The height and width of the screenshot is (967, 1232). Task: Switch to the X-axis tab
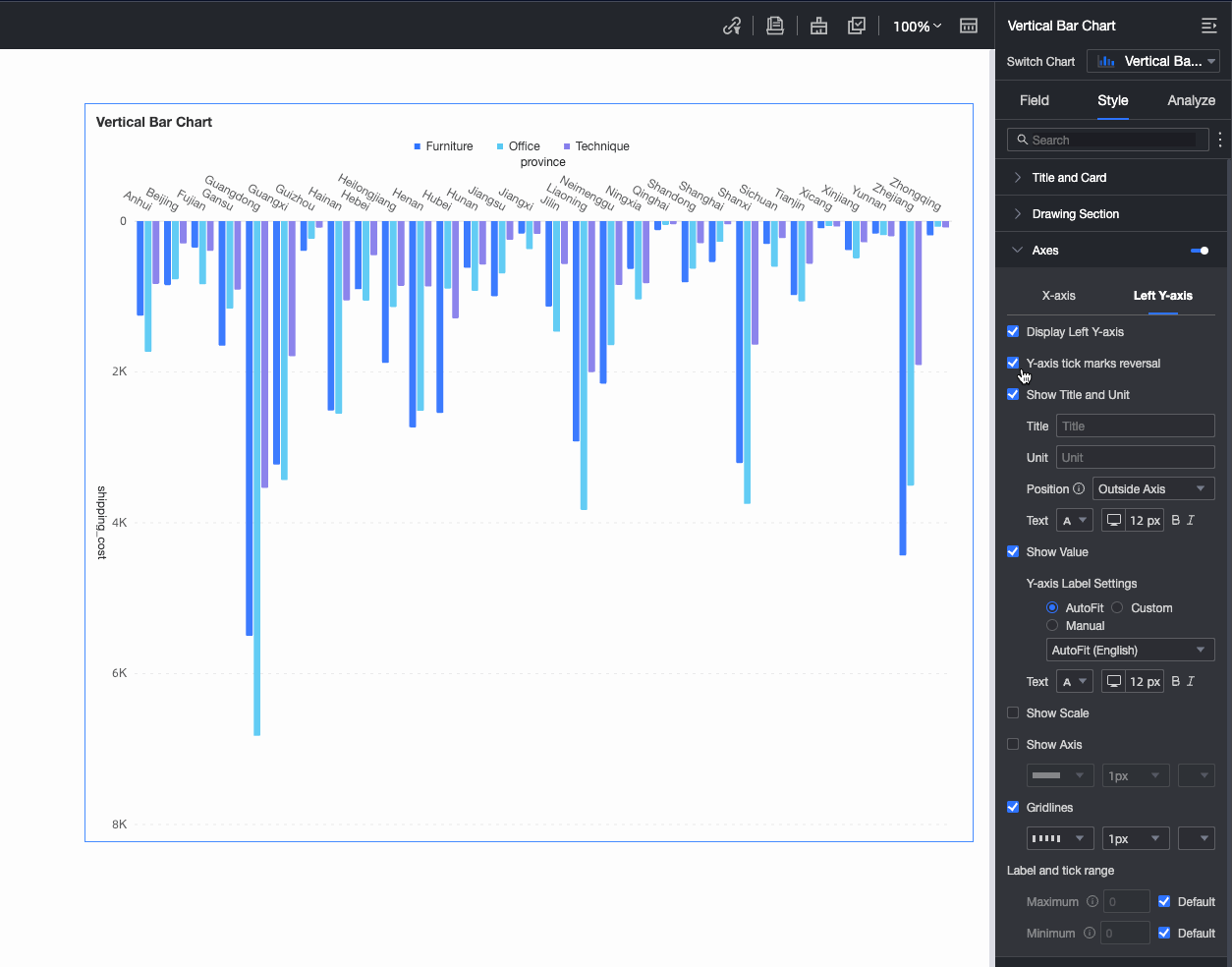[1058, 295]
